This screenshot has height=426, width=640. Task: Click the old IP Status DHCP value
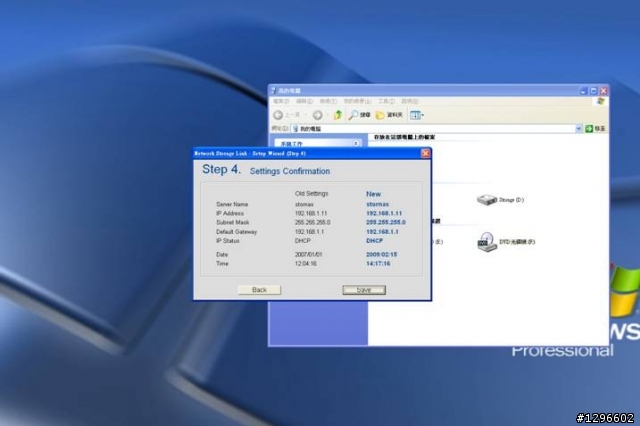tap(303, 241)
